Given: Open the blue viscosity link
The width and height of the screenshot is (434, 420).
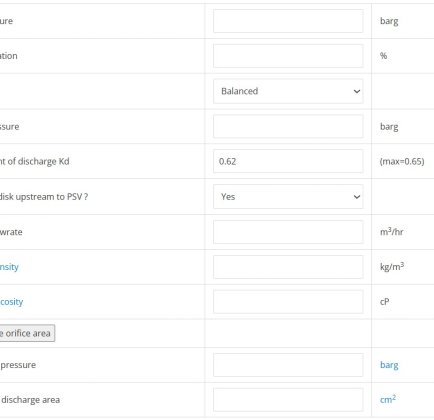Looking at the screenshot, I should tap(12, 302).
